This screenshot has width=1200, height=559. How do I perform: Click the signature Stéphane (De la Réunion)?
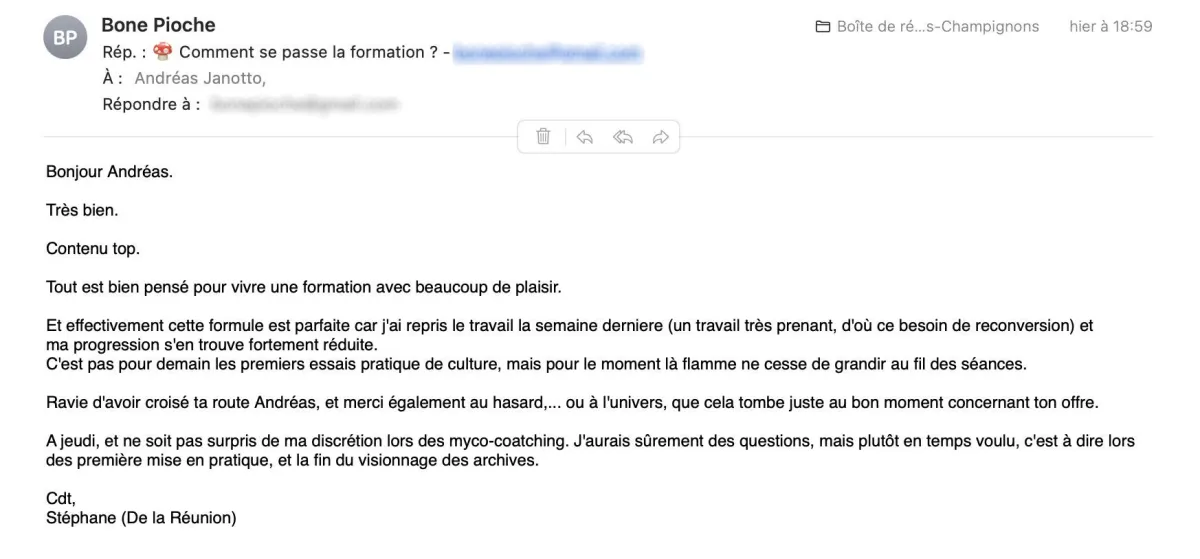141,518
